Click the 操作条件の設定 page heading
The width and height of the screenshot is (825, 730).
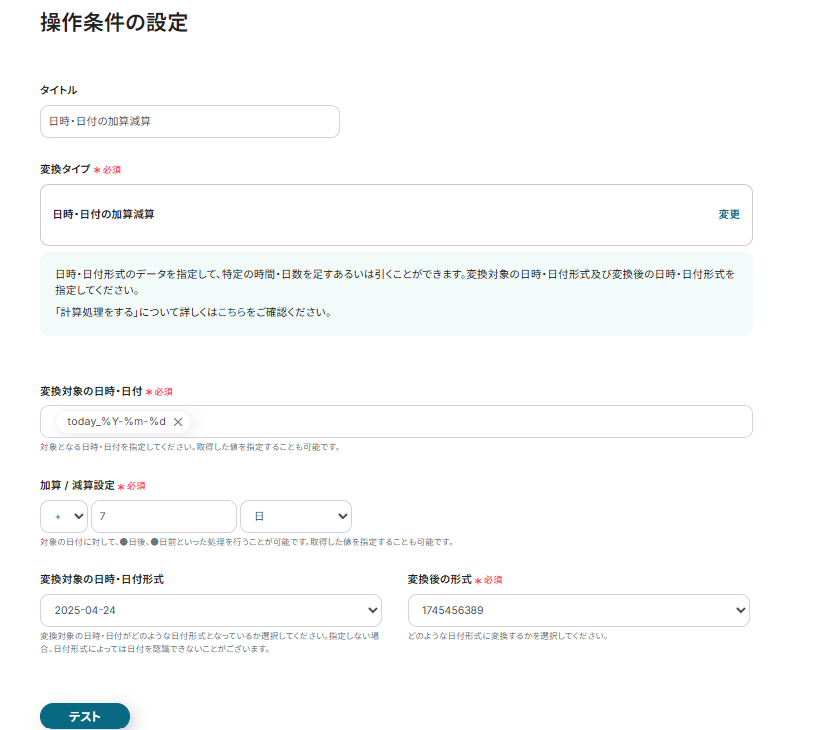(x=114, y=23)
